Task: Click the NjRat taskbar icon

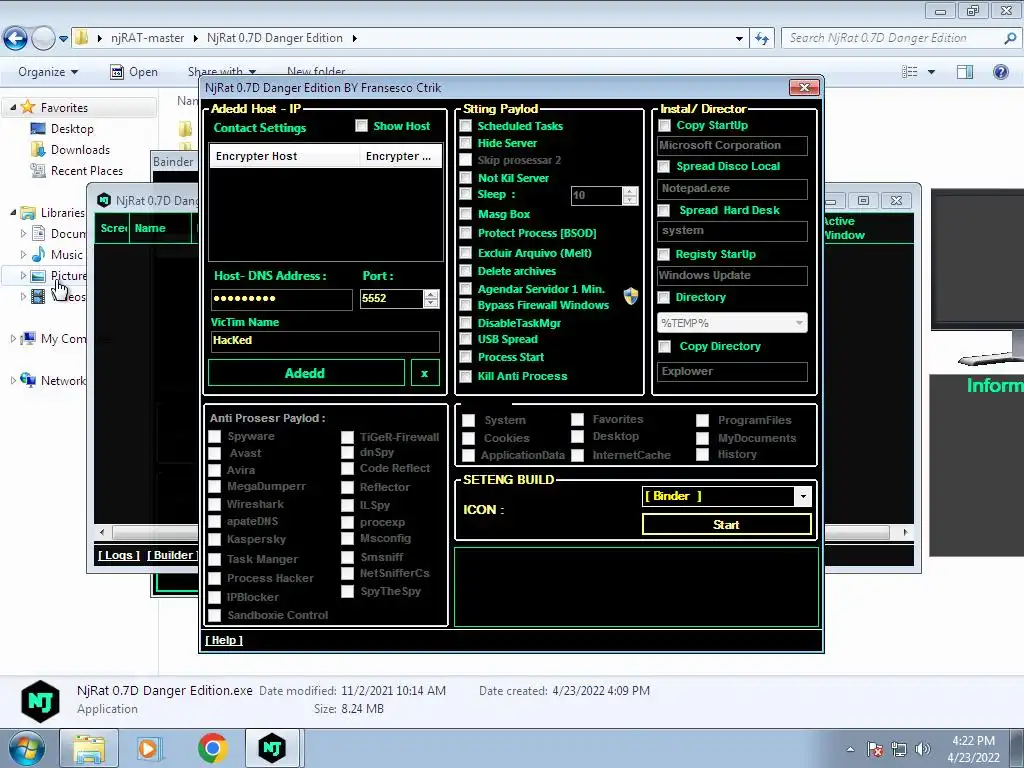Action: [x=272, y=748]
